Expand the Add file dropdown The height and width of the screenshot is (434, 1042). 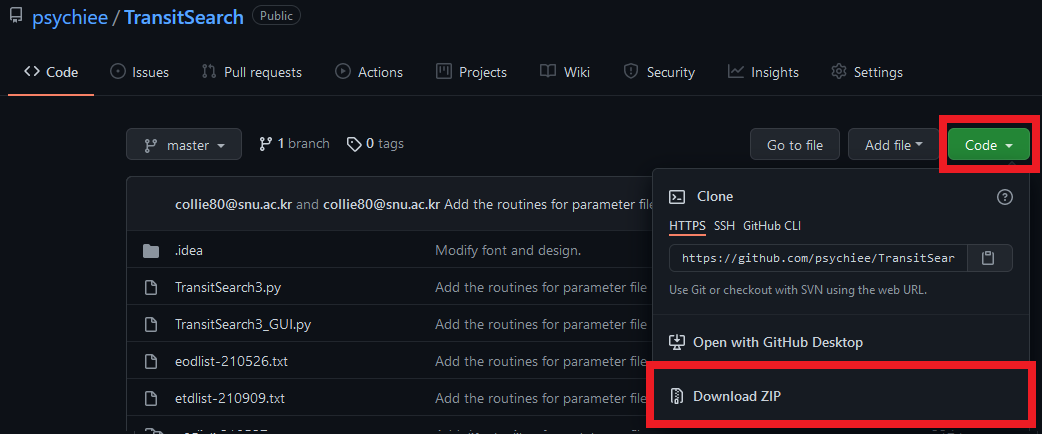(893, 144)
